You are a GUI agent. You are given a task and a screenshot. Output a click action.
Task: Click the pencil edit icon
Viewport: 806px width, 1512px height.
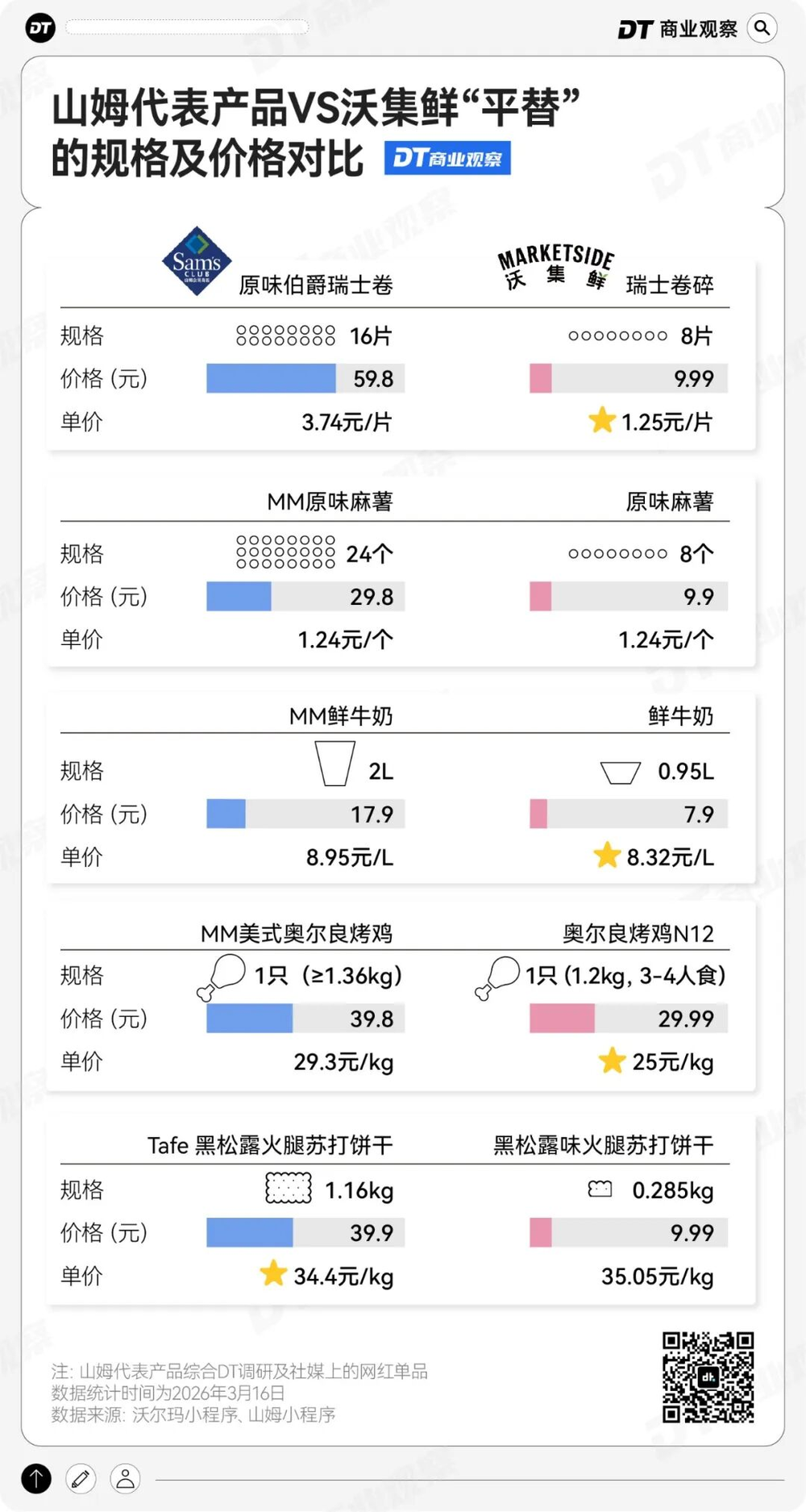(x=81, y=1478)
